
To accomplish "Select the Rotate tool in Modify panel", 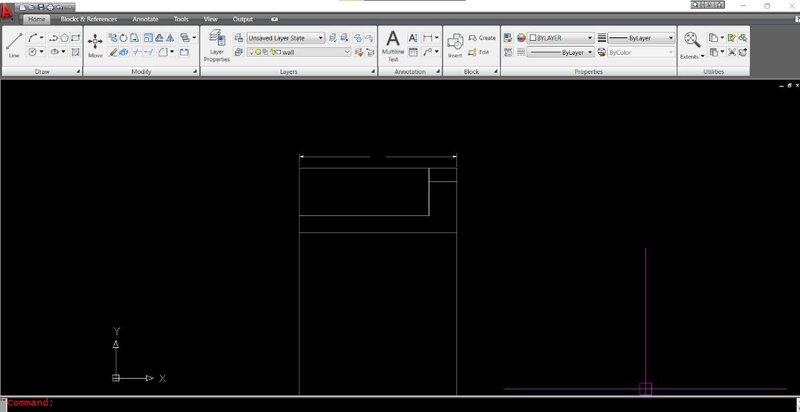I will (123, 38).
